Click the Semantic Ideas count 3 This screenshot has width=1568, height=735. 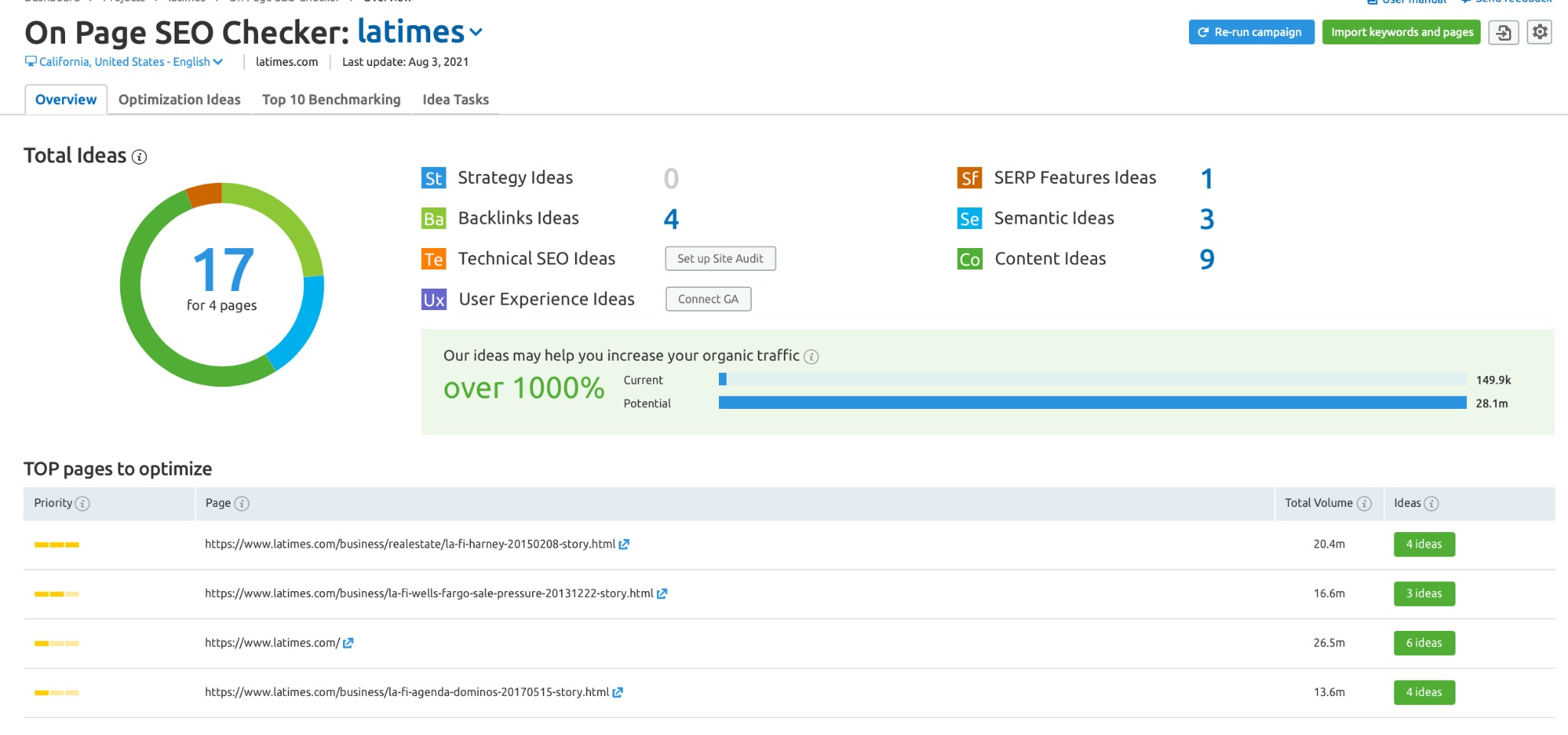[x=1207, y=220]
